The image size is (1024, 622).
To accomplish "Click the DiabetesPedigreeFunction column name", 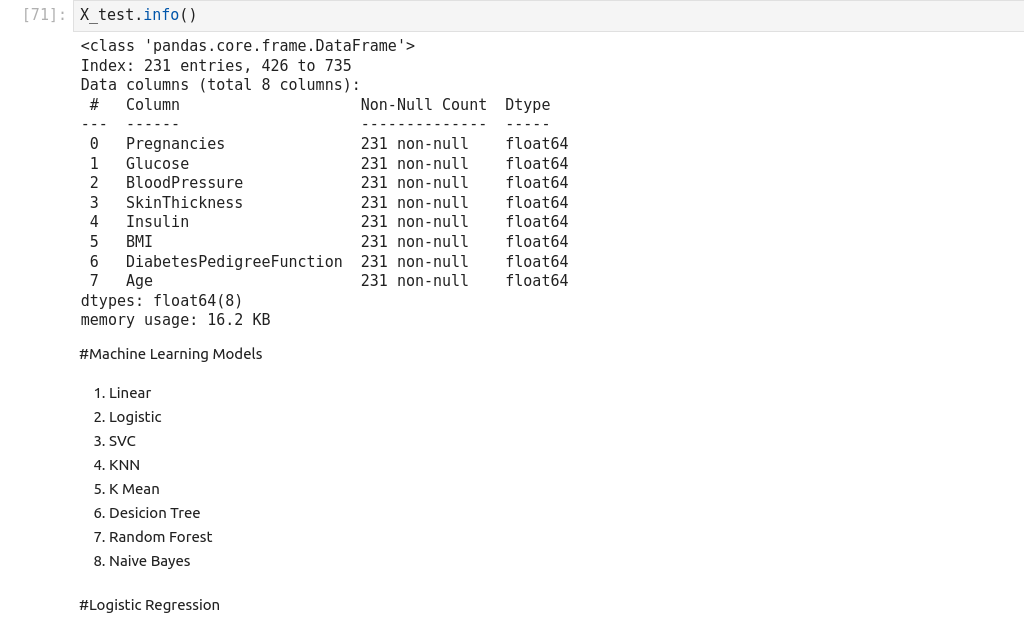I will point(234,262).
